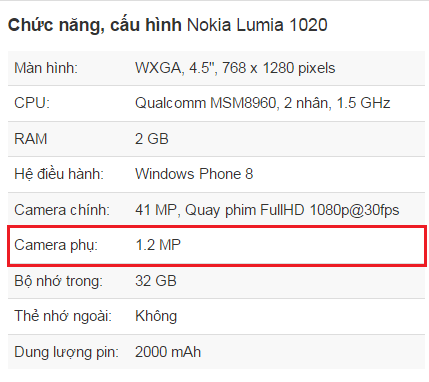Click the 2 GB RAM value
The height and width of the screenshot is (382, 429).
point(152,139)
